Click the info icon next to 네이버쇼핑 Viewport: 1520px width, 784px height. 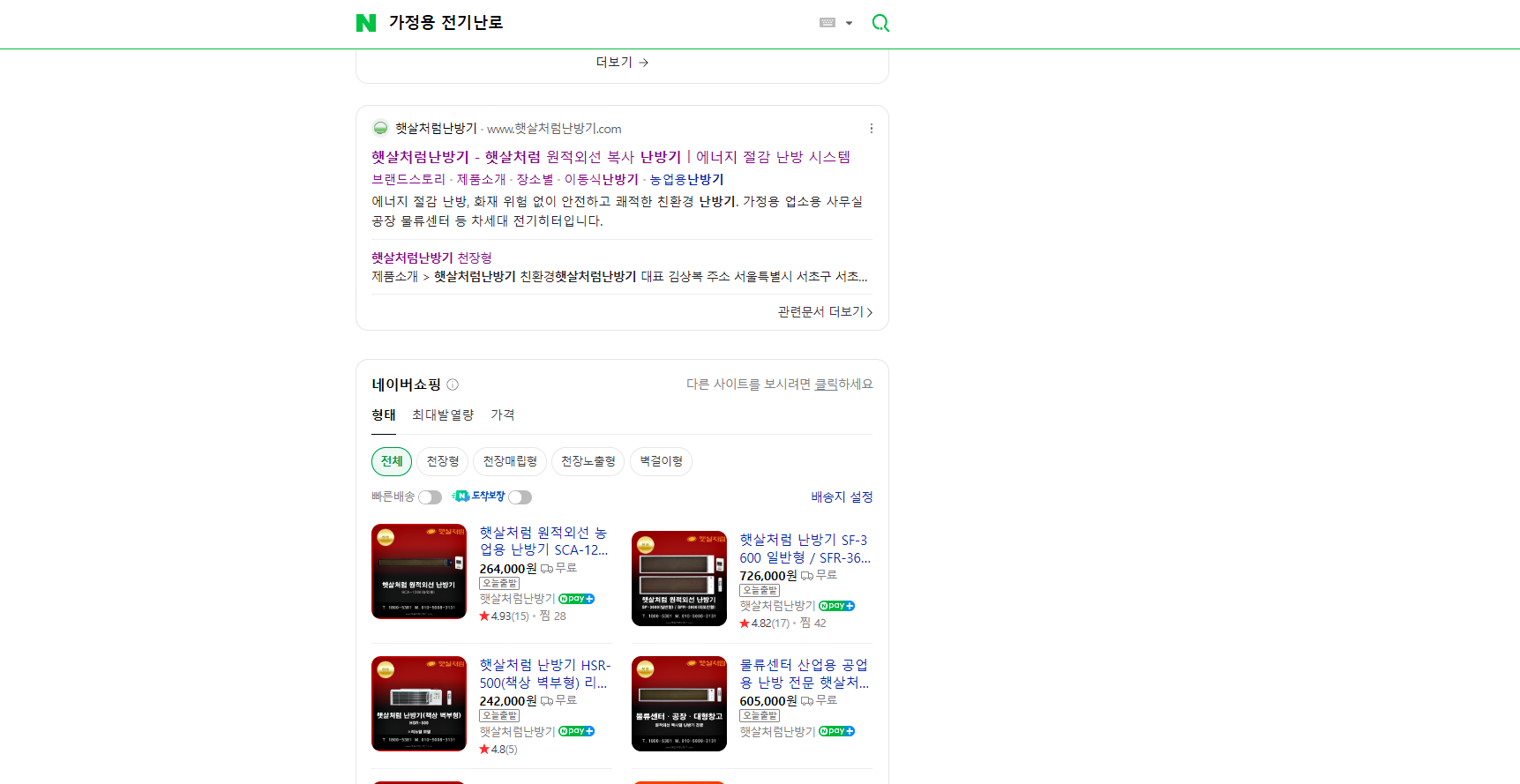(x=453, y=385)
